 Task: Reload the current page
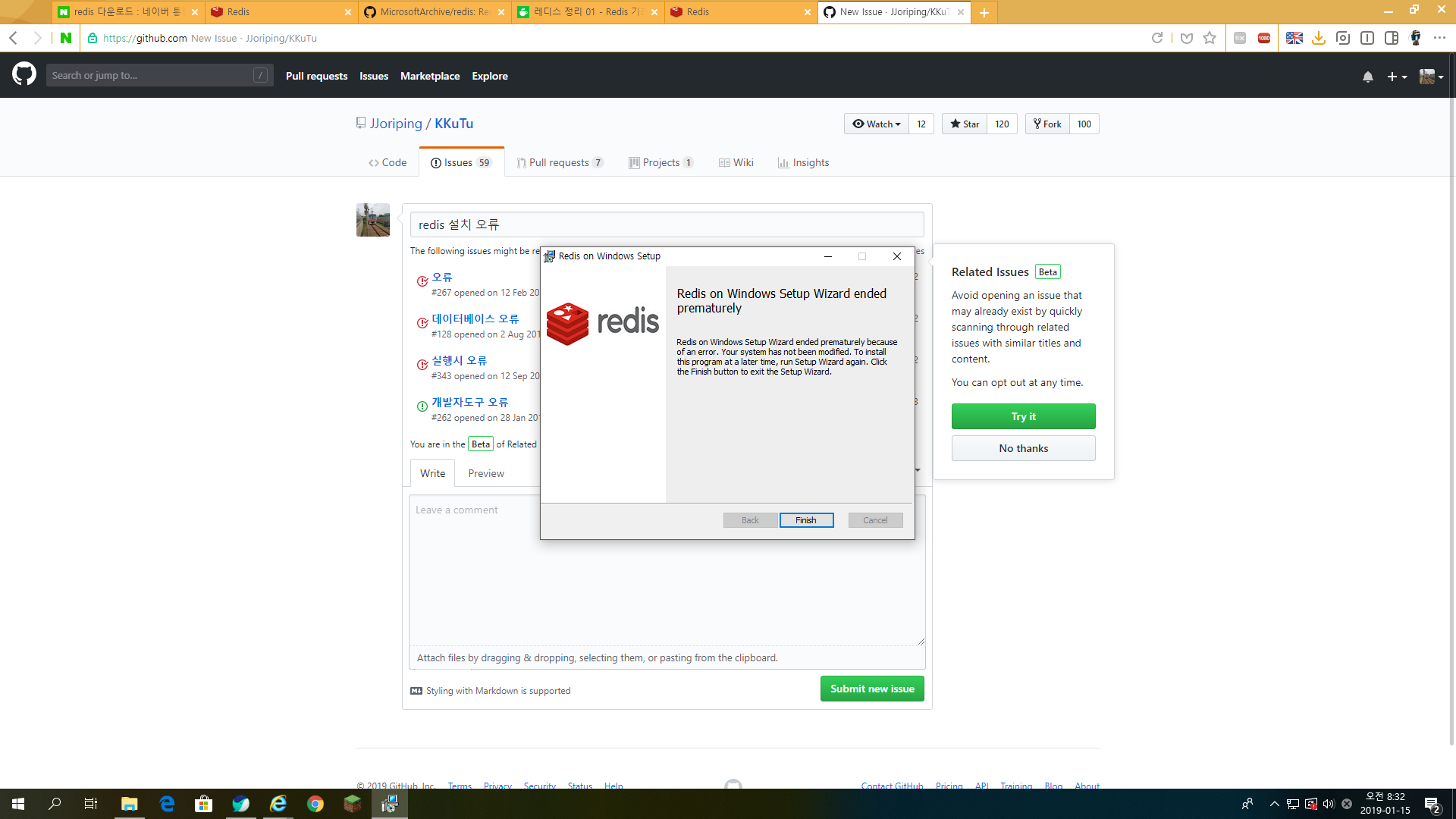pyautogui.click(x=1157, y=37)
